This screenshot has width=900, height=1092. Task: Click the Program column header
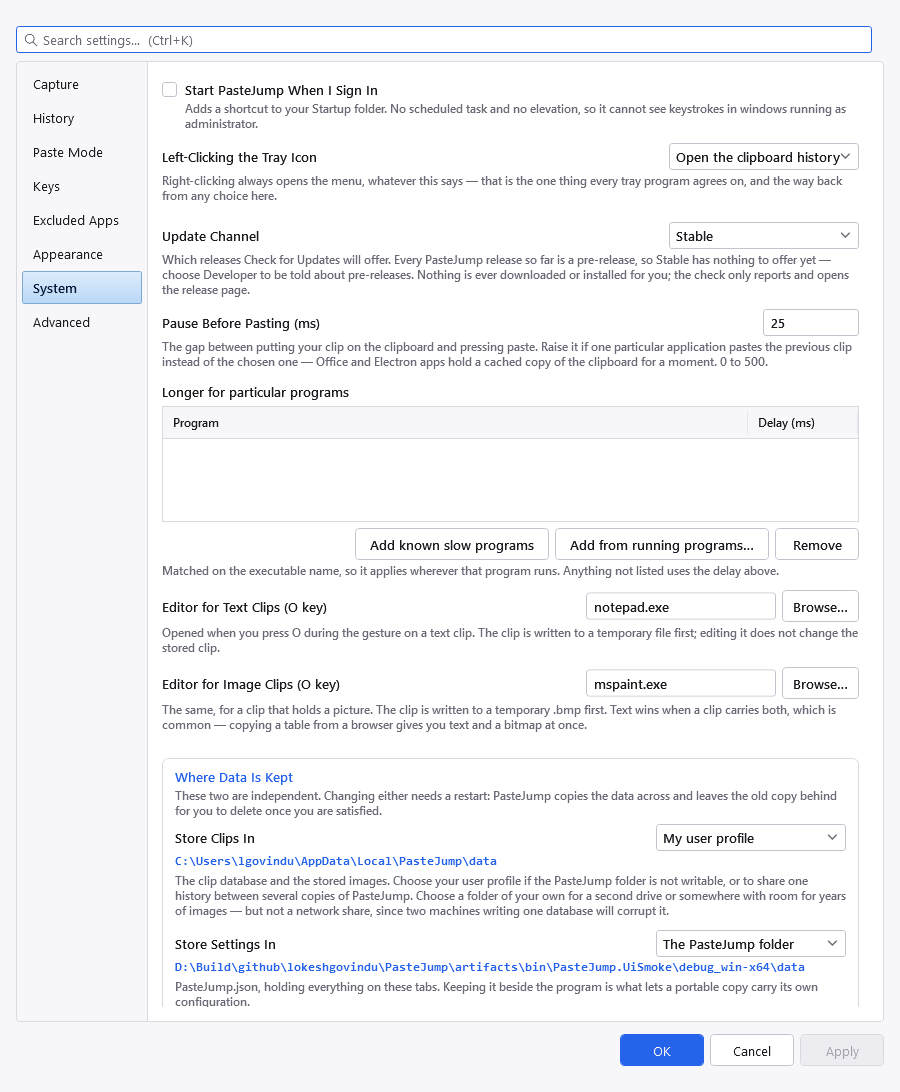point(455,423)
